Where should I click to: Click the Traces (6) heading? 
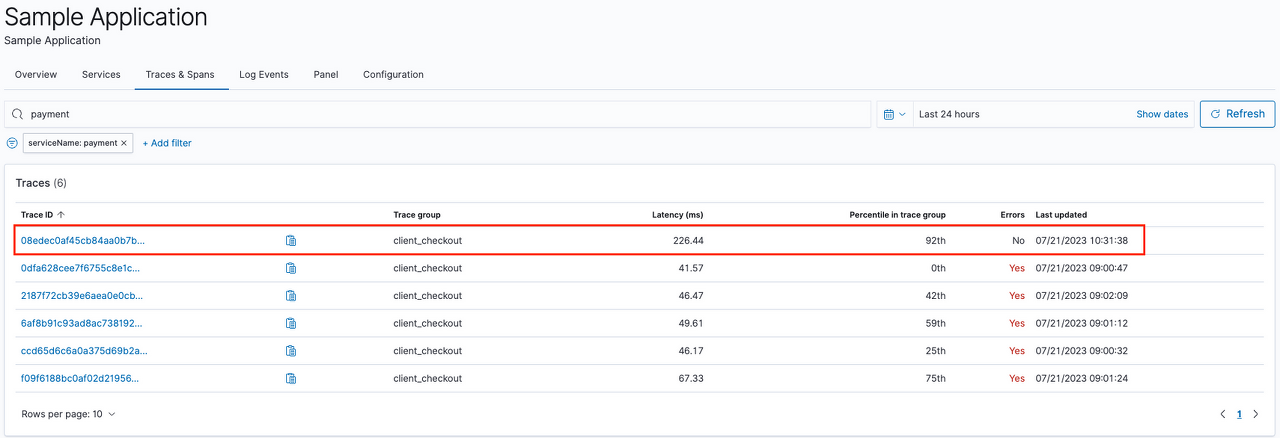tap(41, 183)
